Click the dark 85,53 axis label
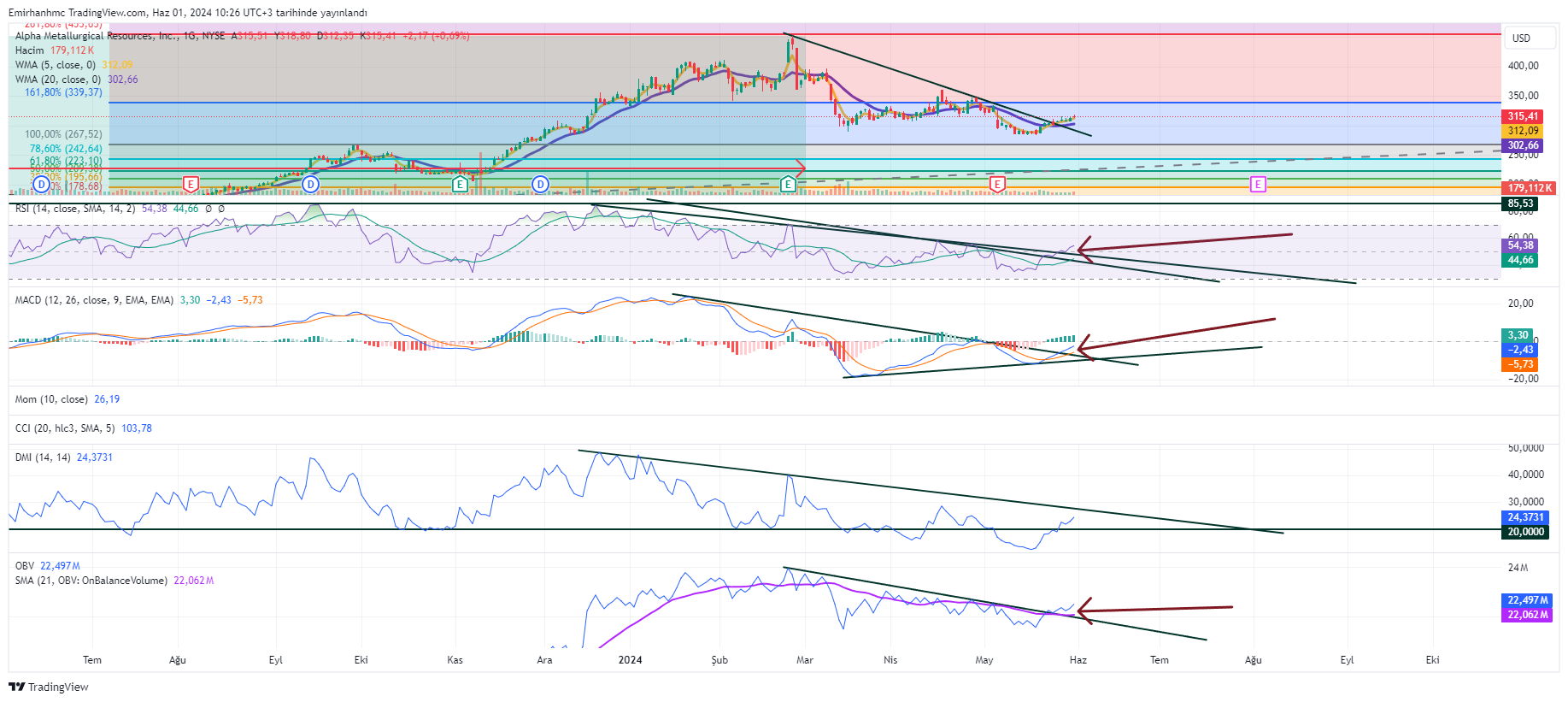The height and width of the screenshot is (702, 1568). click(1520, 204)
